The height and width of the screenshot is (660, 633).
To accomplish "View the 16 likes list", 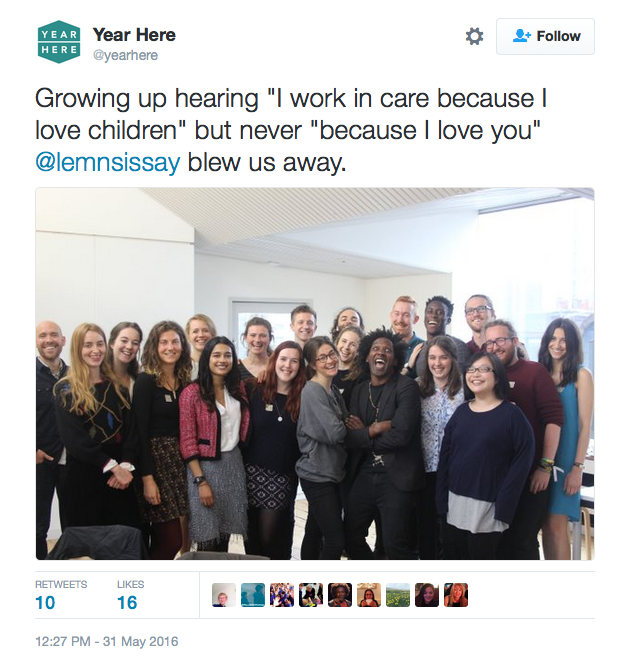I will [130, 596].
